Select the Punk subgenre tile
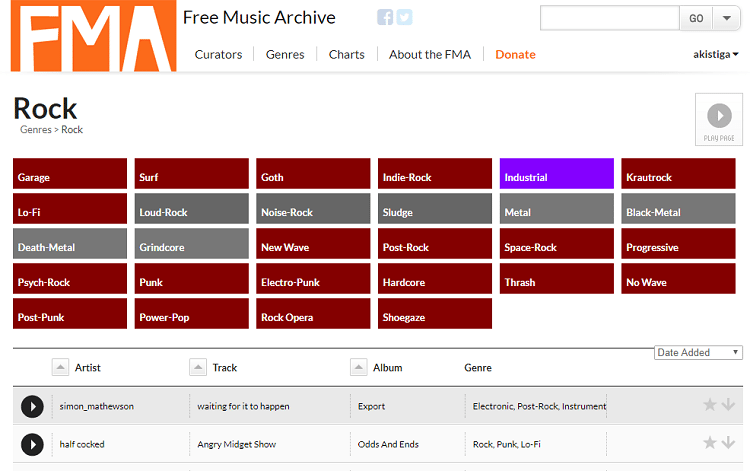750x471 pixels. pos(191,278)
